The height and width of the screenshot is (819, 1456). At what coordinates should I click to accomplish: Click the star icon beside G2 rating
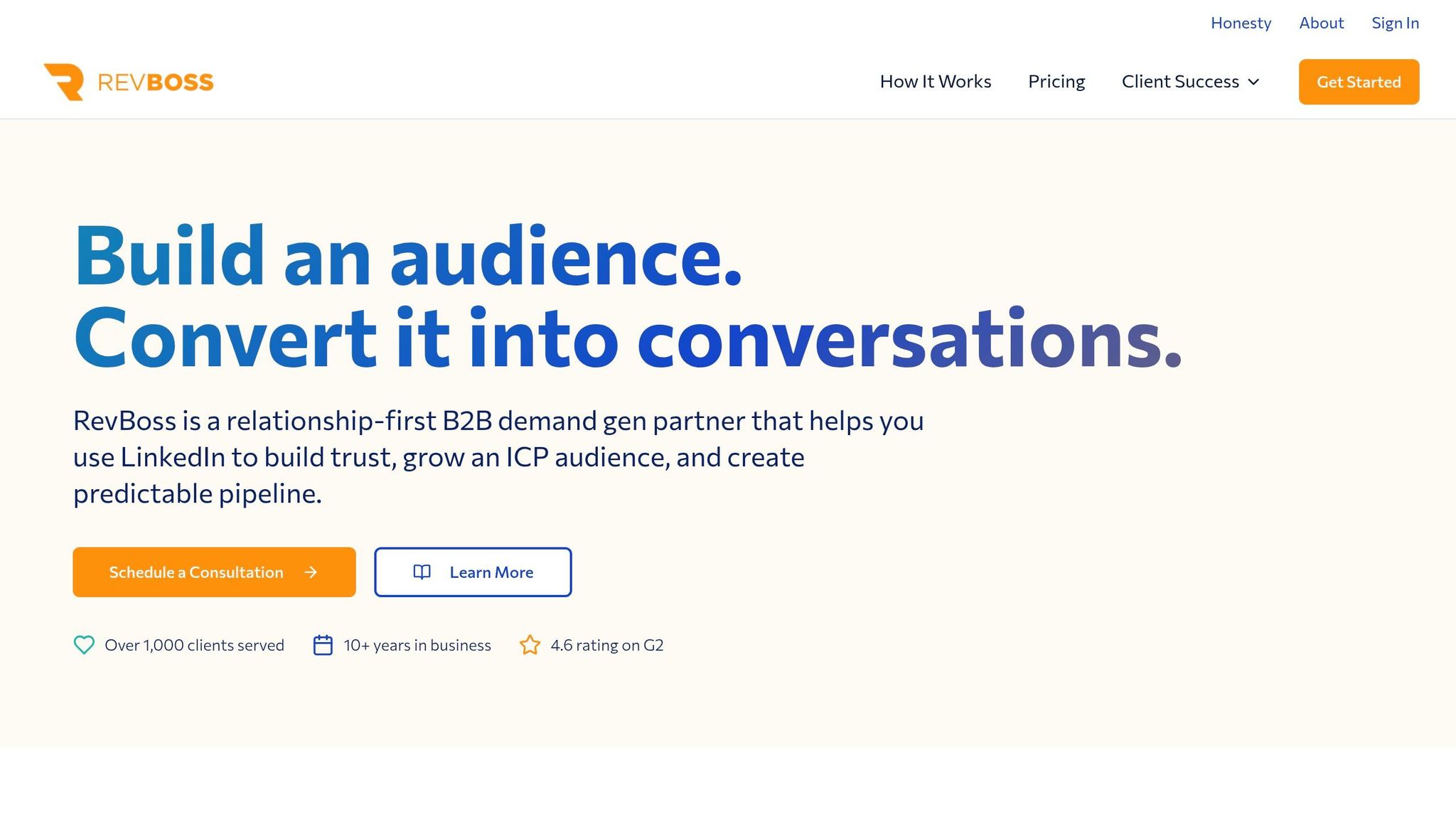[x=530, y=645]
